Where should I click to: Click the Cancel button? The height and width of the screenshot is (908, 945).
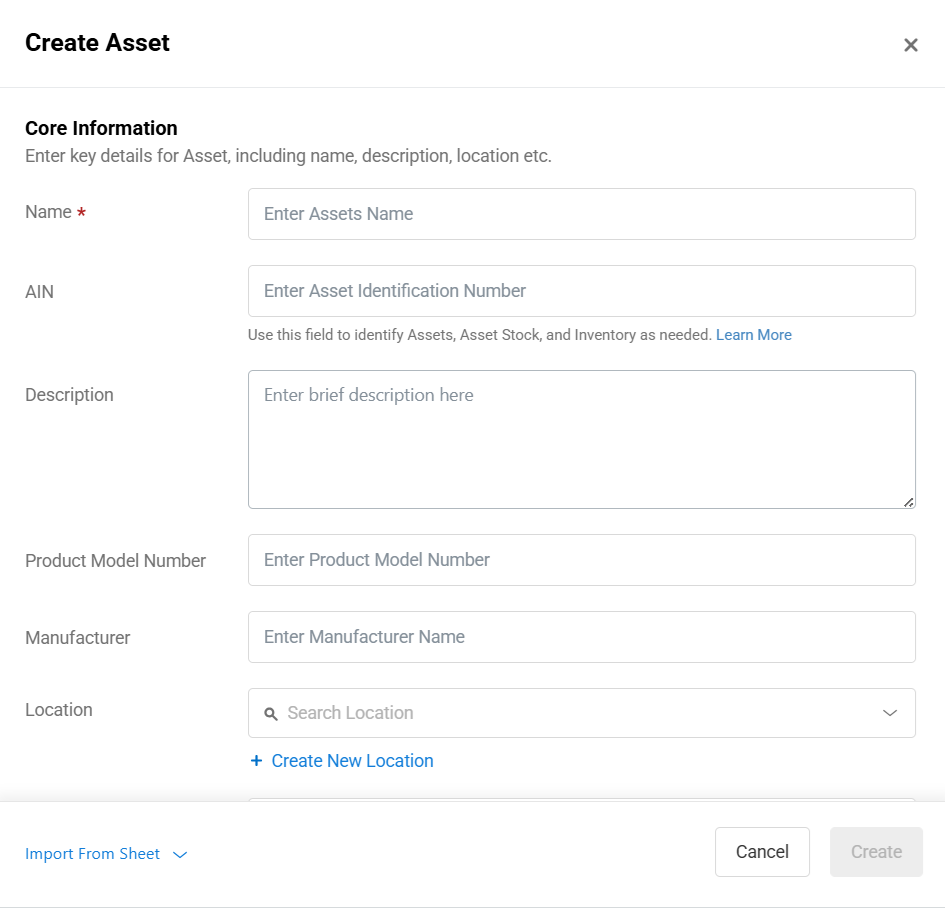pos(762,851)
